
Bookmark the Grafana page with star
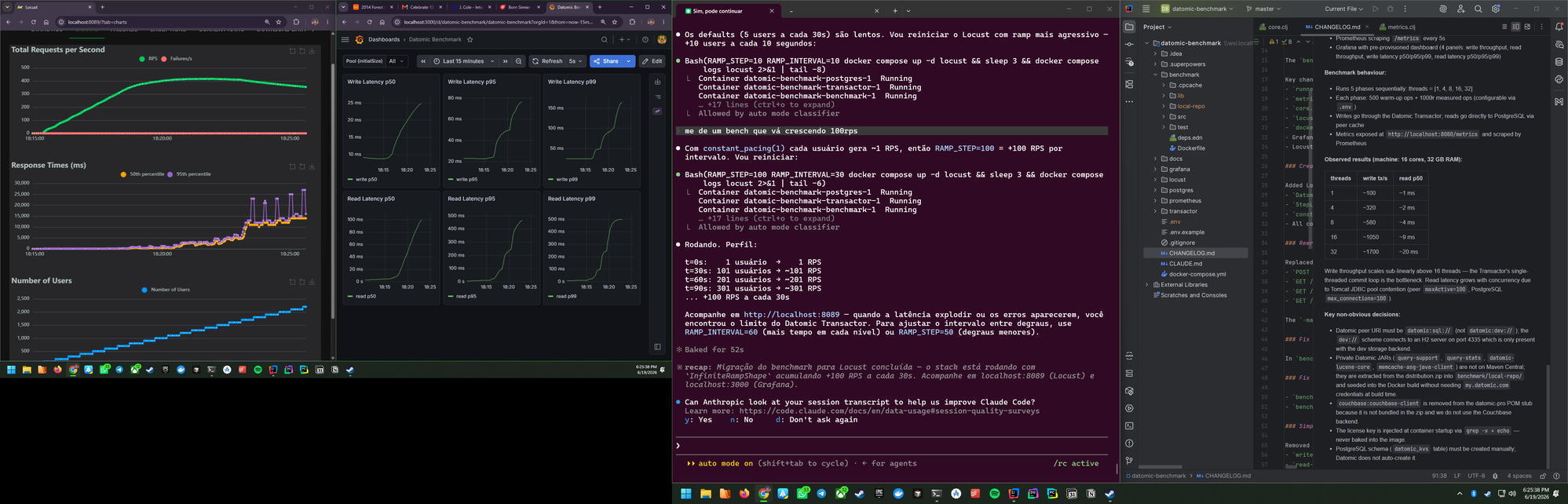click(615, 22)
